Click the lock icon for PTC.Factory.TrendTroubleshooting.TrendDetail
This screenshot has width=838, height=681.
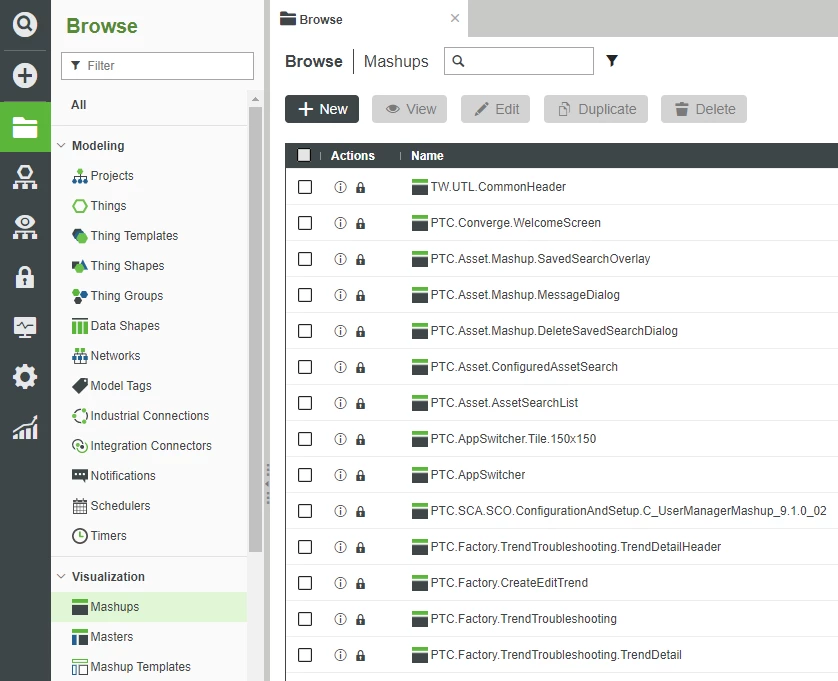(x=361, y=655)
